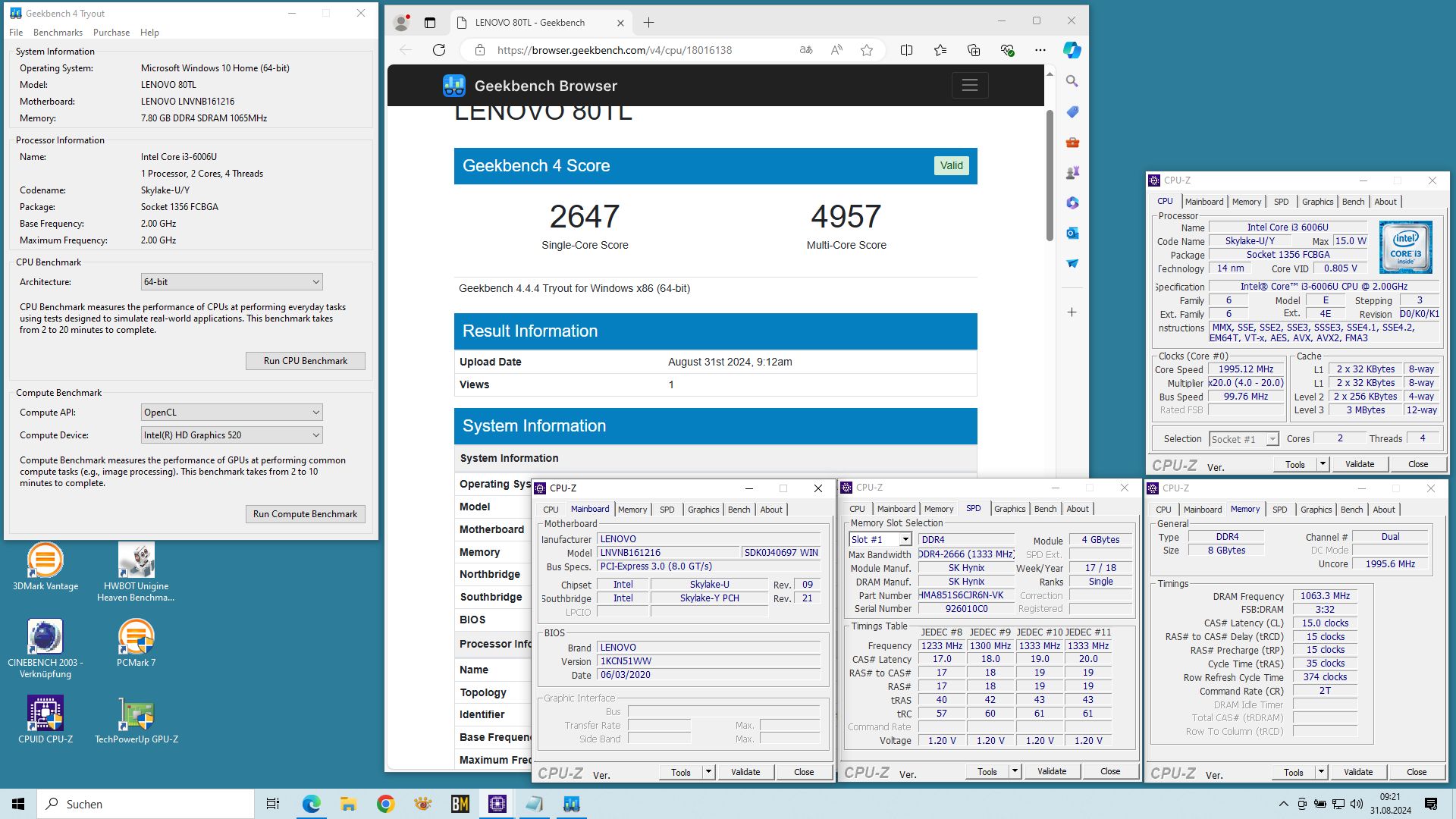Open the CPUID CPU-Z desktop icon
The image size is (1456, 819).
(45, 720)
